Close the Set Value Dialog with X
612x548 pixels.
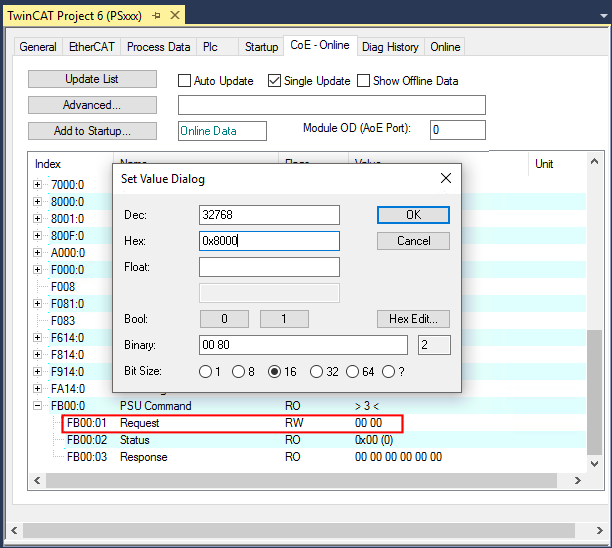click(446, 178)
